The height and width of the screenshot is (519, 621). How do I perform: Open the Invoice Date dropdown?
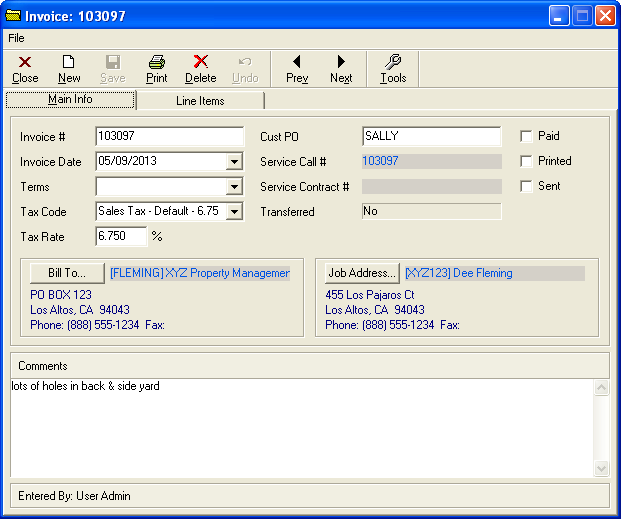(234, 161)
